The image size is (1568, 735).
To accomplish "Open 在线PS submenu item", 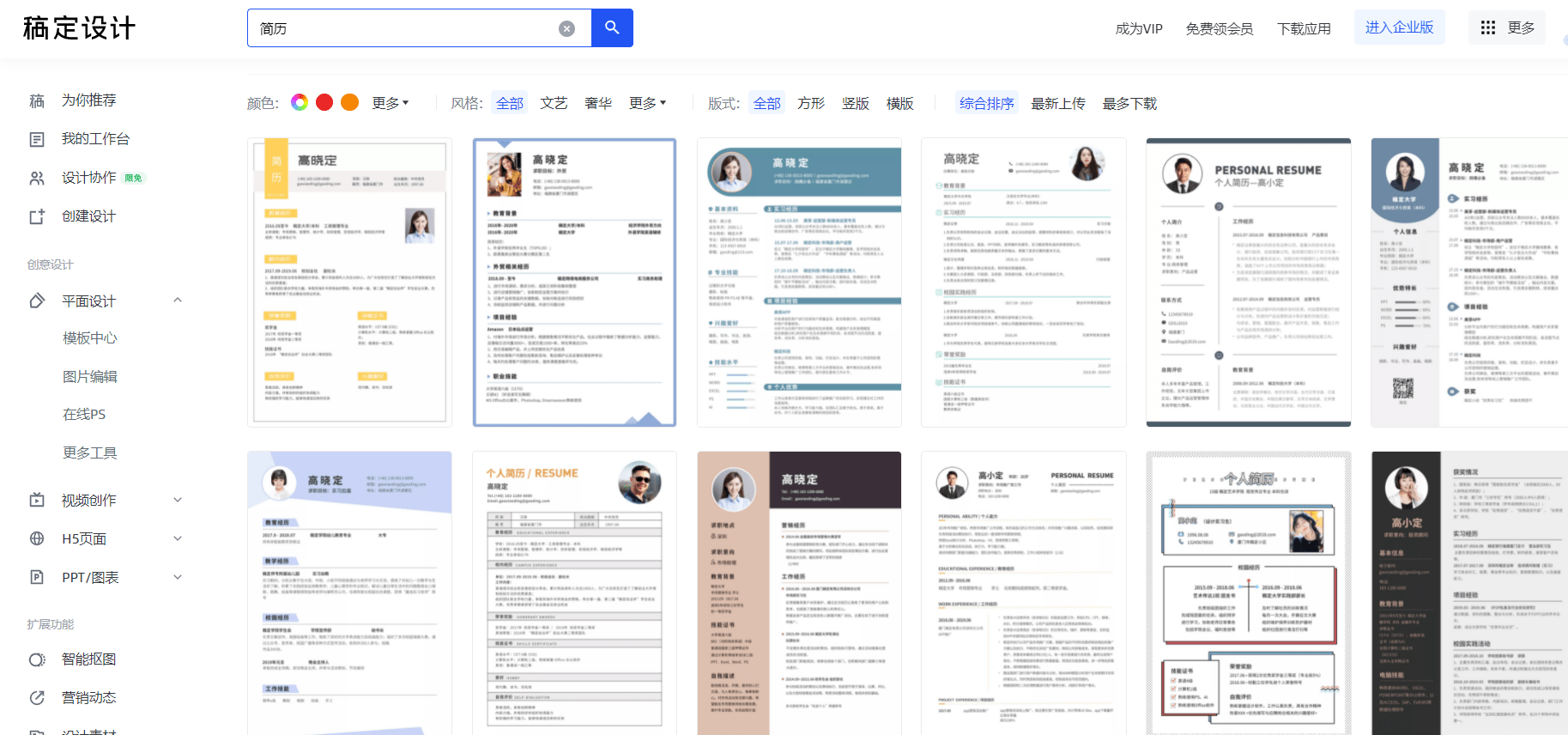I will click(x=84, y=415).
